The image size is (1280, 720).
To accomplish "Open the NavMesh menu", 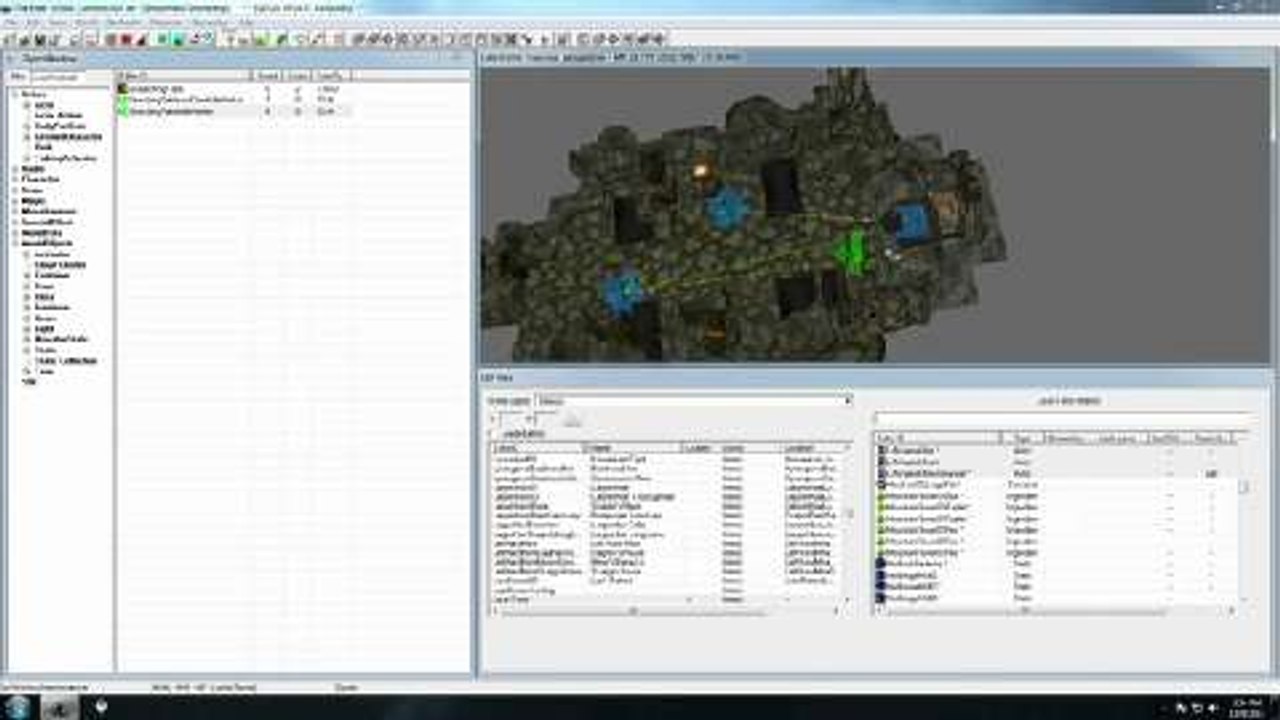I will 124,22.
